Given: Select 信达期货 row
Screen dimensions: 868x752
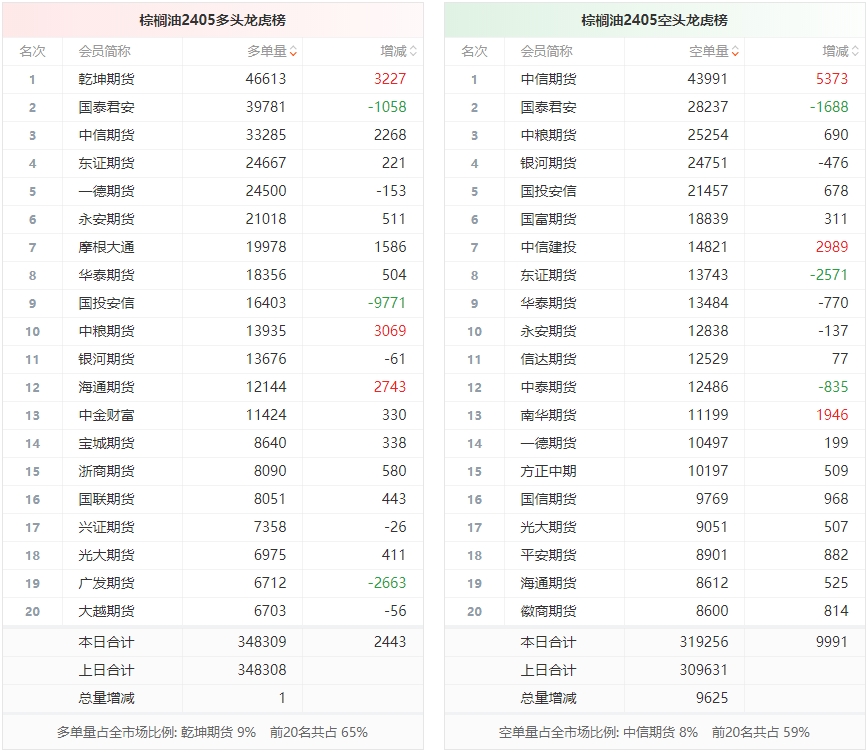Looking at the screenshot, I should 655,359.
